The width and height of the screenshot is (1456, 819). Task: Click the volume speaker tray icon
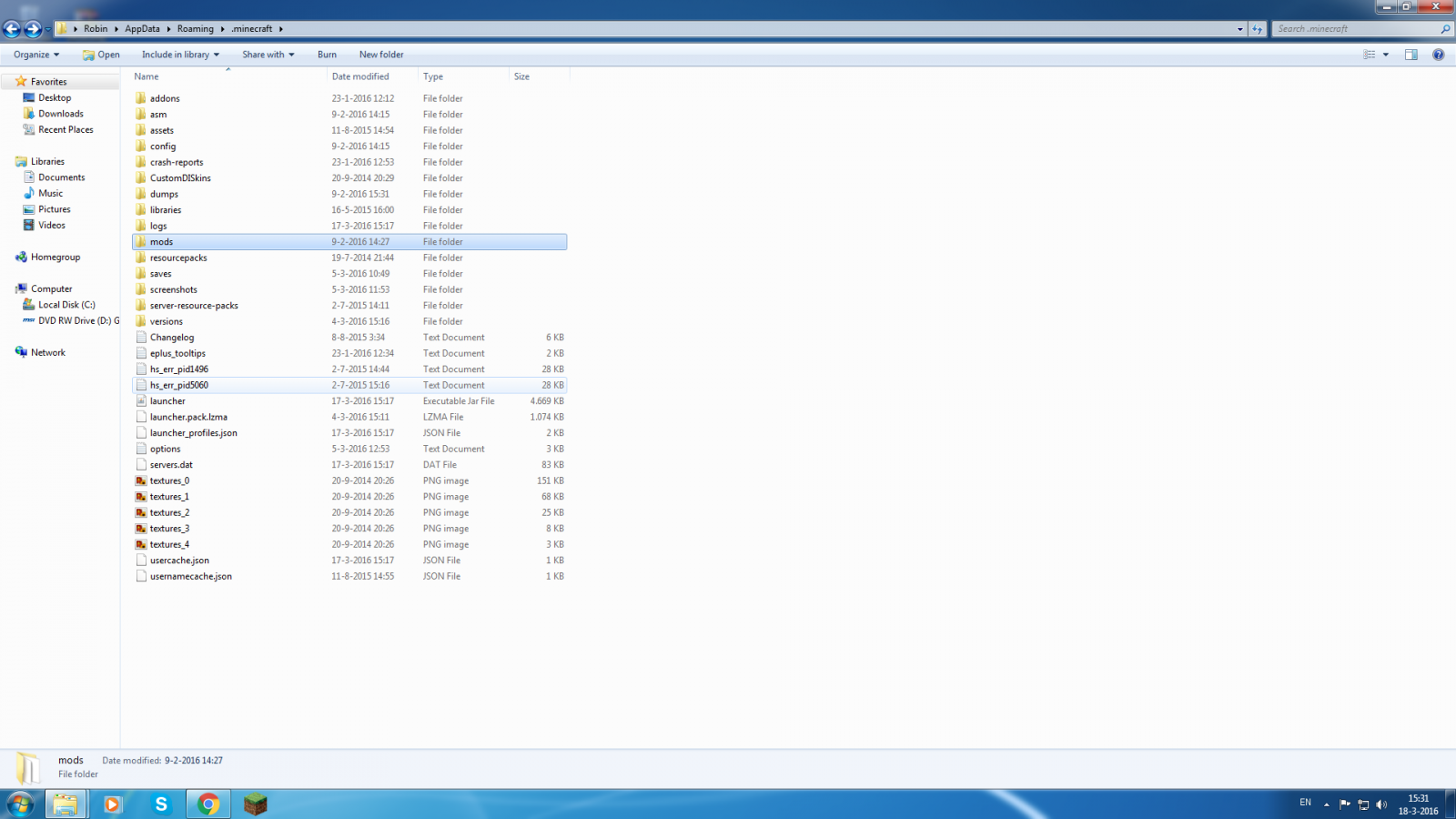(1381, 804)
